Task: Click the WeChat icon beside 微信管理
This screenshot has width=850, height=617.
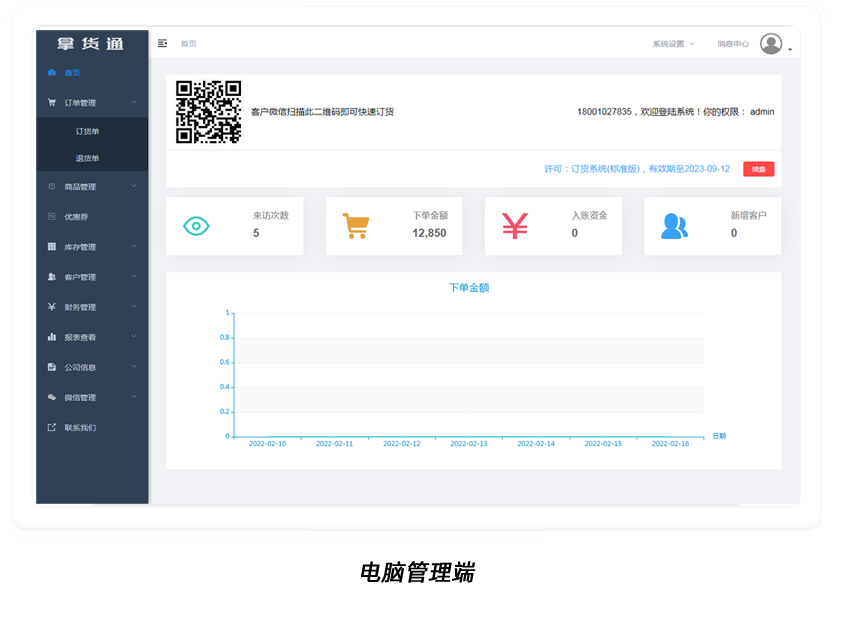Action: coord(51,397)
